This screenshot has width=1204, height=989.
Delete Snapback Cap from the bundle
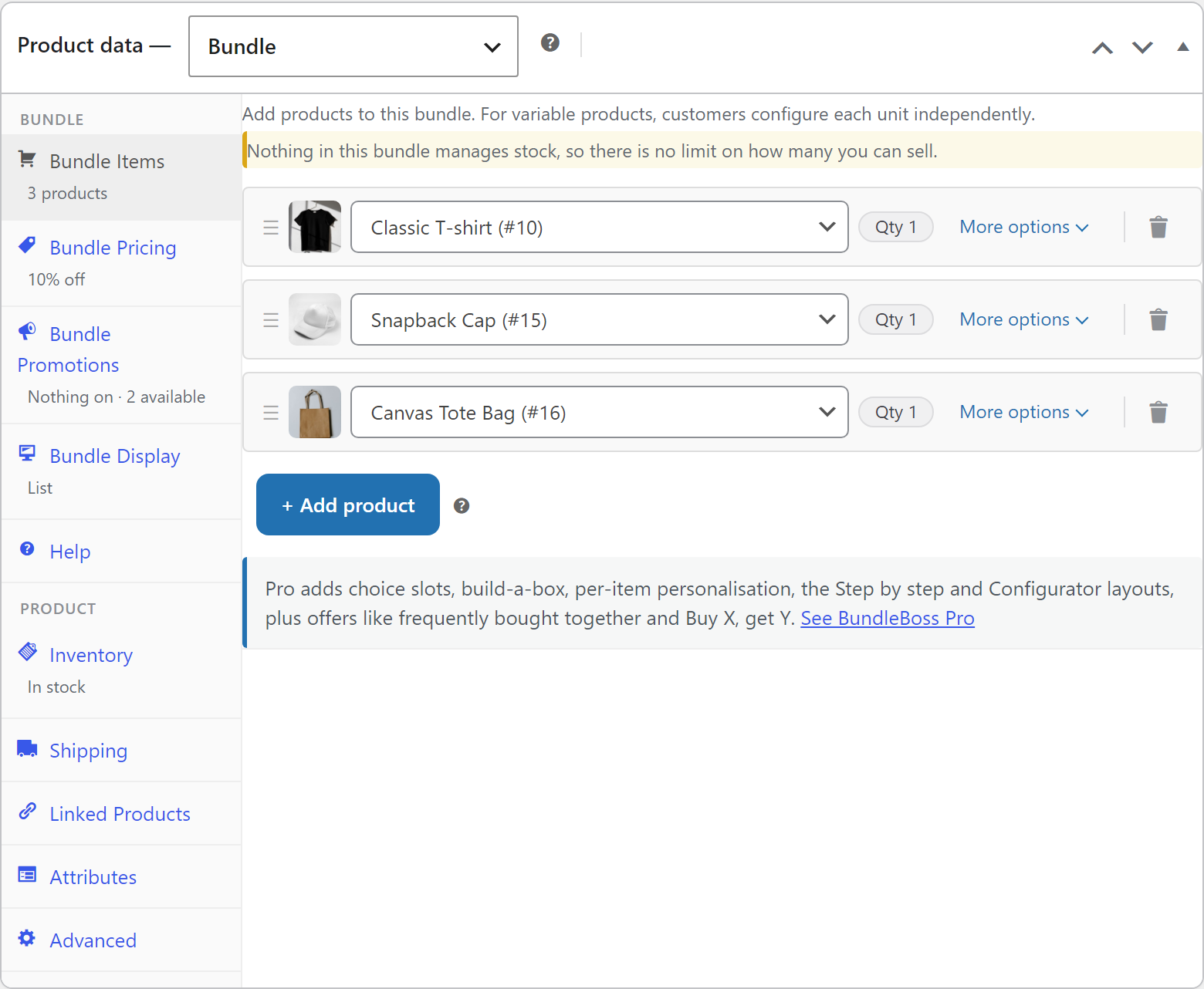[x=1158, y=319]
